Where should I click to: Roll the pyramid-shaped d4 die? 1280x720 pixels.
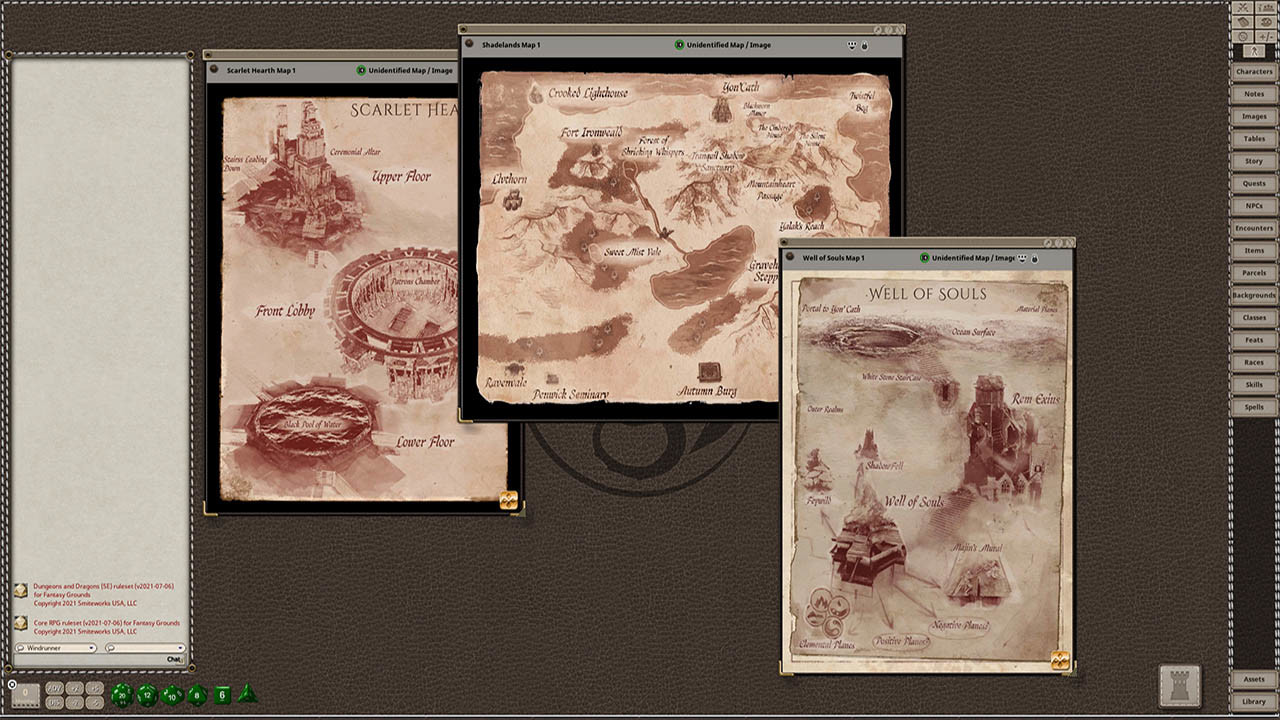[x=246, y=694]
